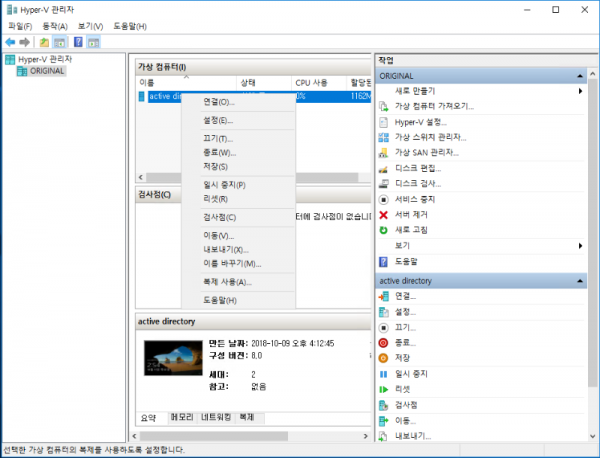This screenshot has height=458, width=600.
Task: Sort by the CPU 사용 column header
Action: [319, 83]
